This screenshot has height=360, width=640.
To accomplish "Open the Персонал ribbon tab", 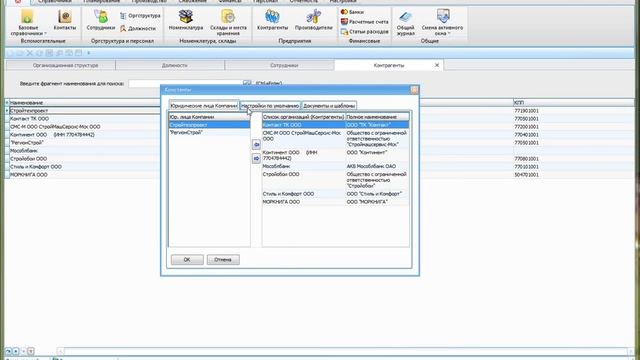I will (x=265, y=2).
